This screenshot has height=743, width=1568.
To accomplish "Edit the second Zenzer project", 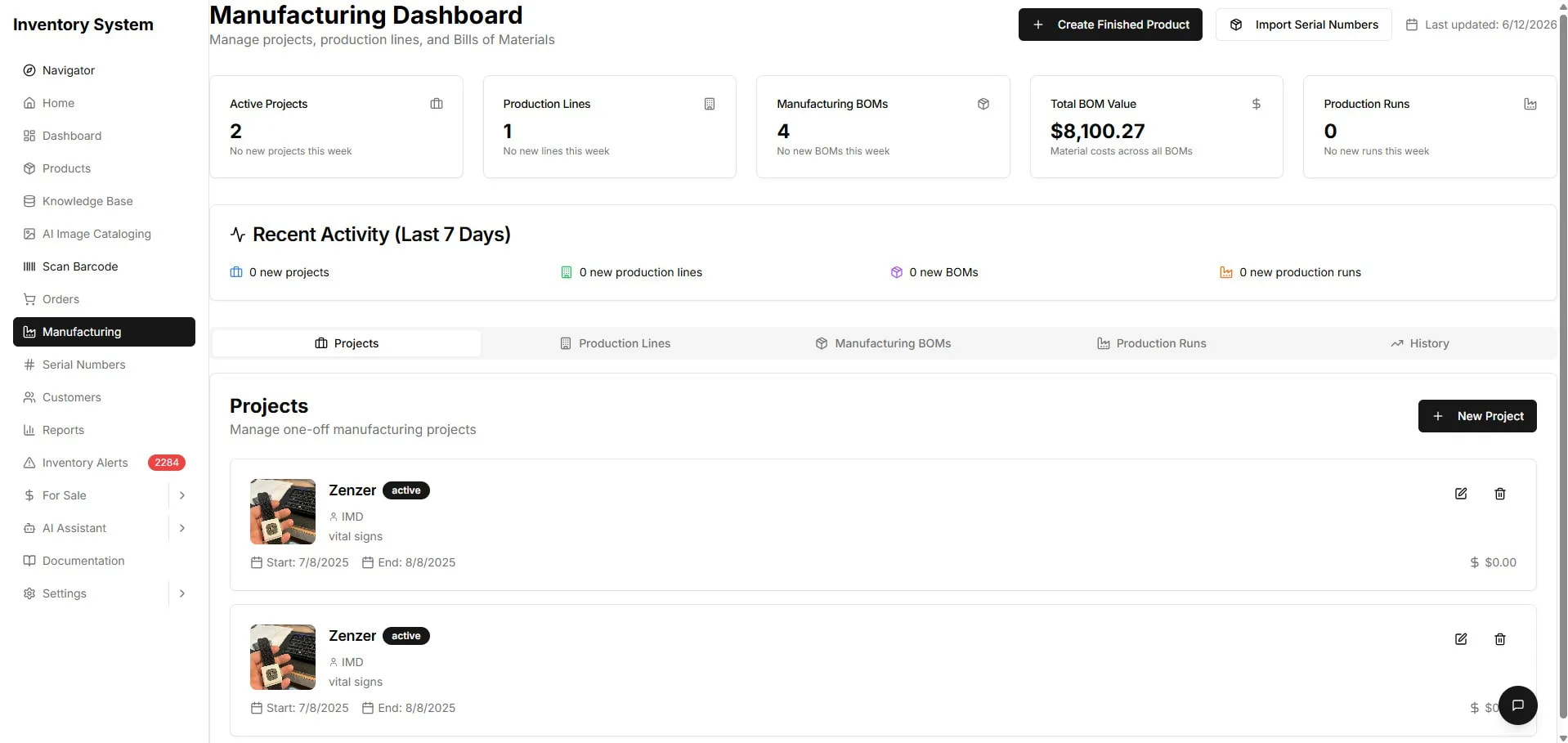I will (x=1461, y=639).
